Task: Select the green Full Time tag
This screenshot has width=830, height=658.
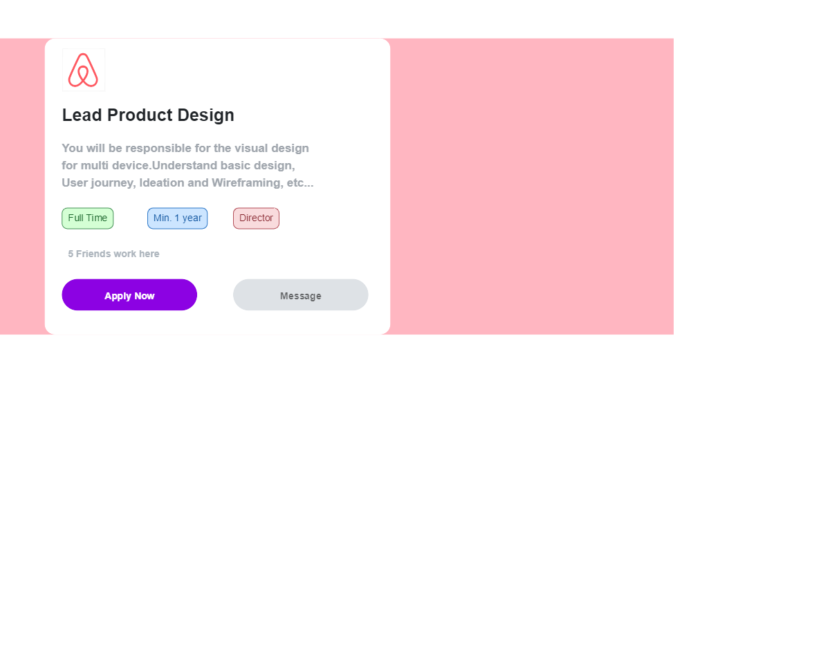Action: (x=88, y=218)
